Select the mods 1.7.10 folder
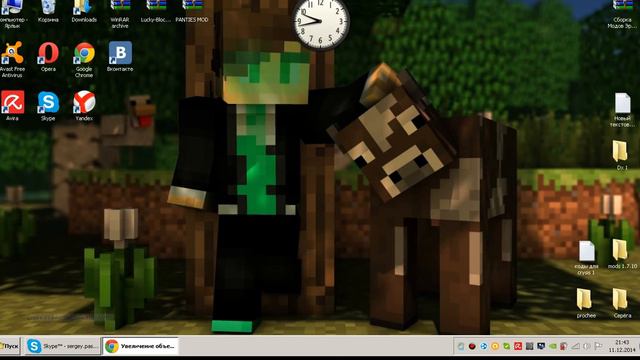This screenshot has width=640, height=360. pos(622,254)
